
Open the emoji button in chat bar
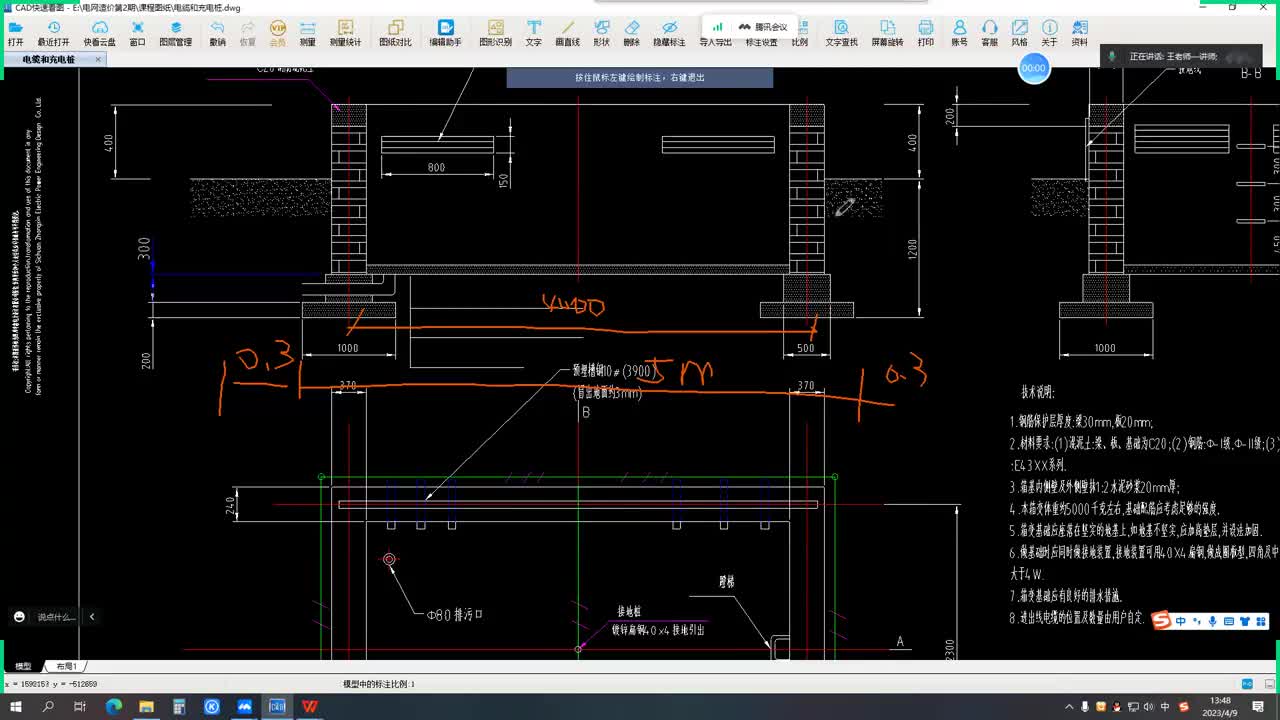pos(19,617)
